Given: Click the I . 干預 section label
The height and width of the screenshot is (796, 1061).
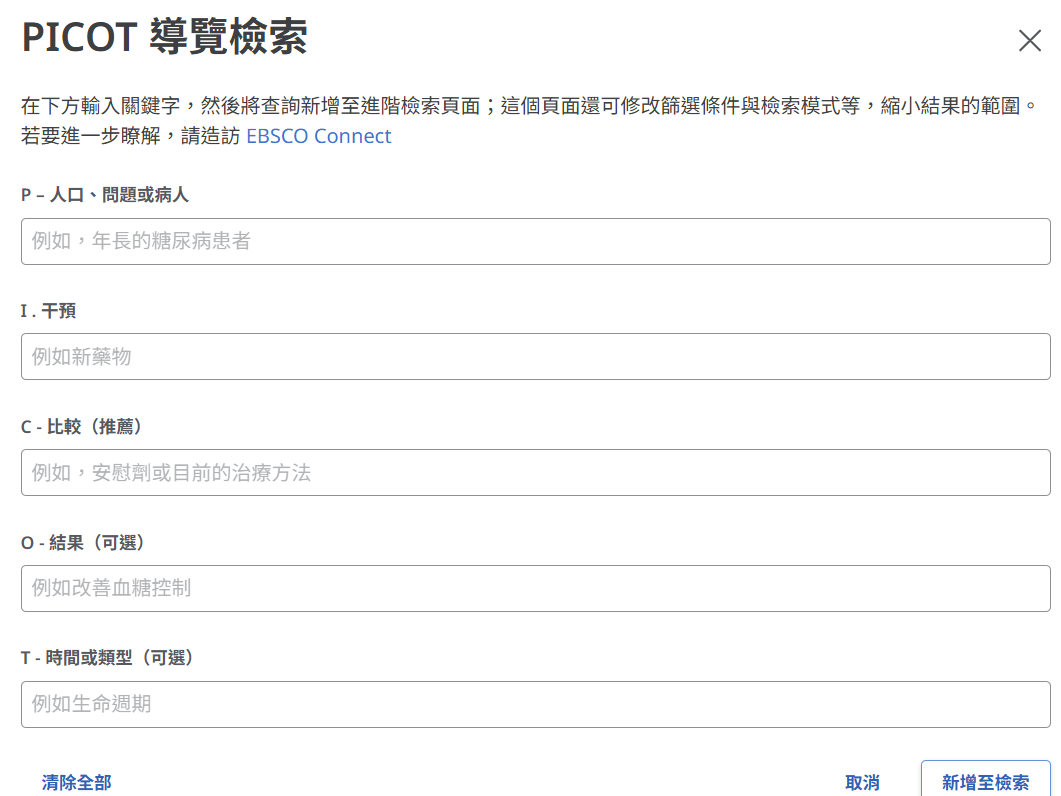Looking at the screenshot, I should [x=48, y=311].
